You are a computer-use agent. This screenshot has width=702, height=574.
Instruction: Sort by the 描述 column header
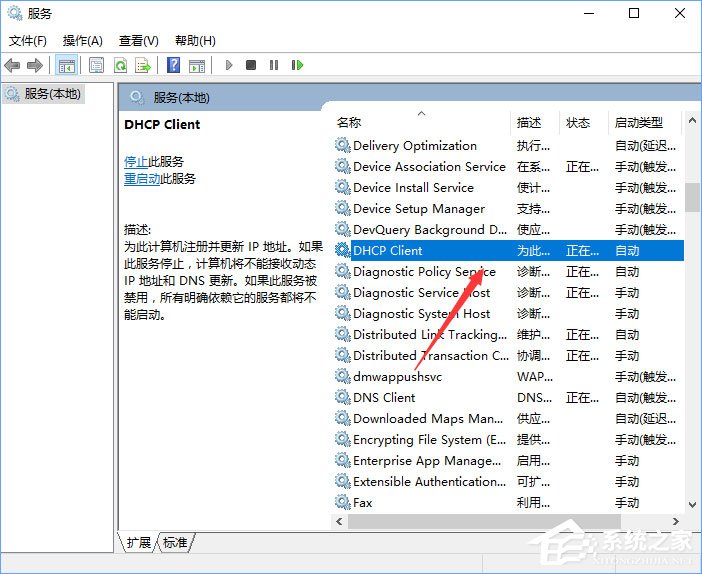pos(535,122)
